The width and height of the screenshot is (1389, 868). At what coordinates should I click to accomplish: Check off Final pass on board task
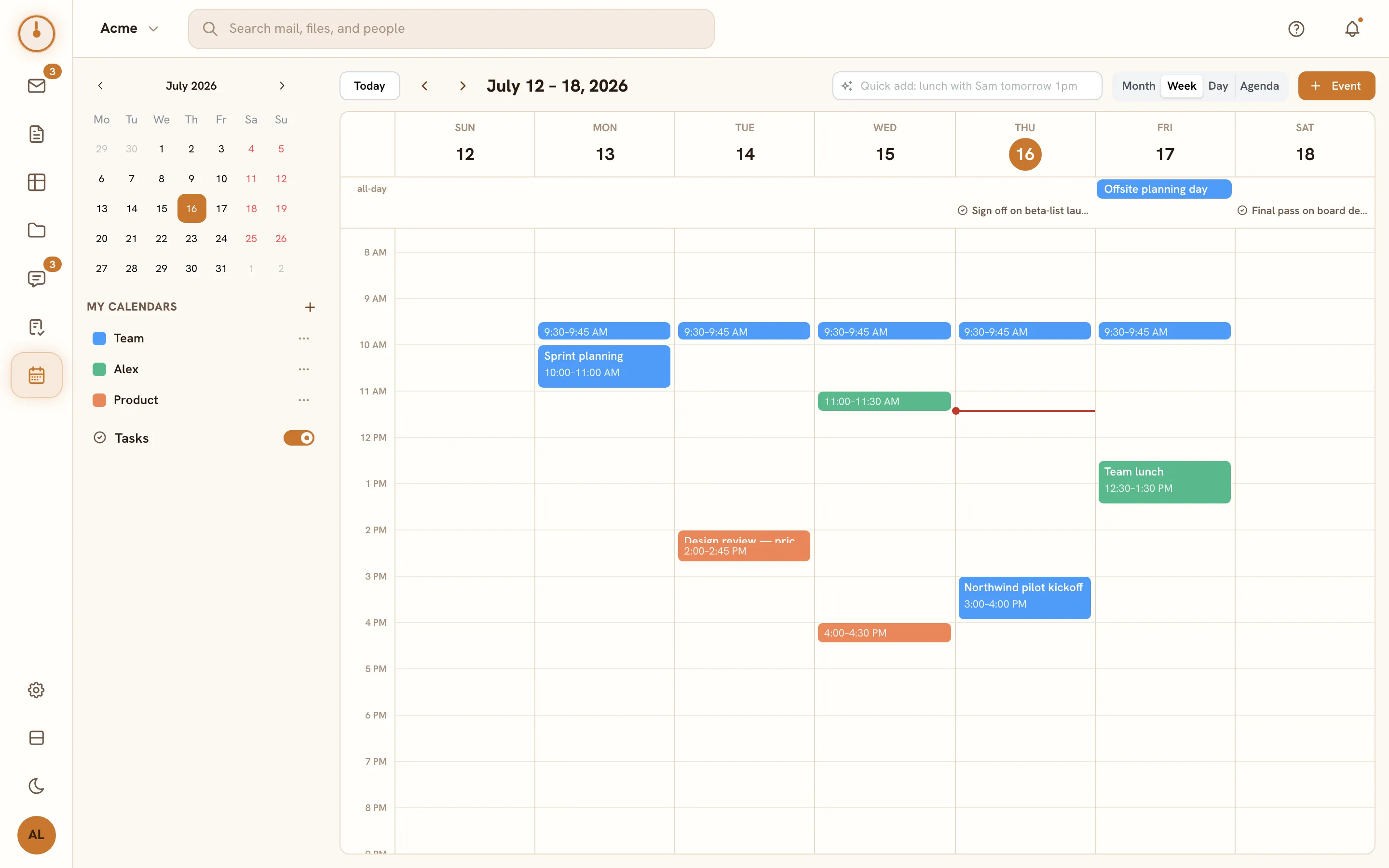(1242, 211)
